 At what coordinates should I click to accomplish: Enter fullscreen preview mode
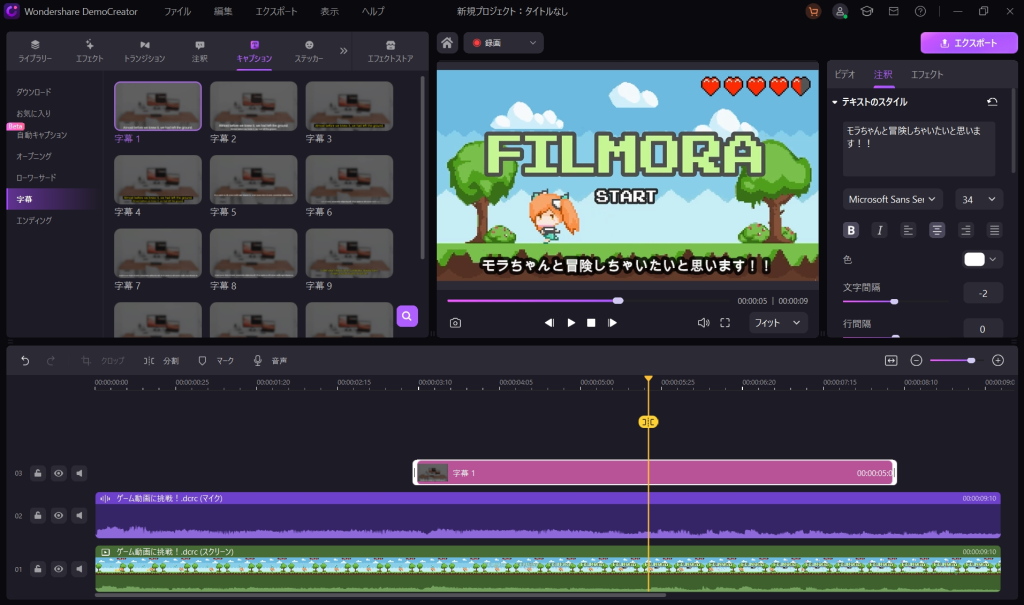point(725,323)
